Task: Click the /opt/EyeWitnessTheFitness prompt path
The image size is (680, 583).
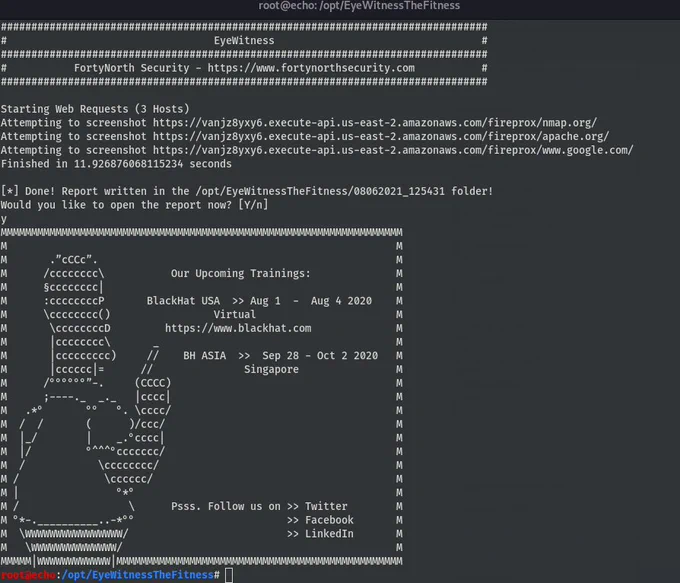Action: [x=137, y=575]
